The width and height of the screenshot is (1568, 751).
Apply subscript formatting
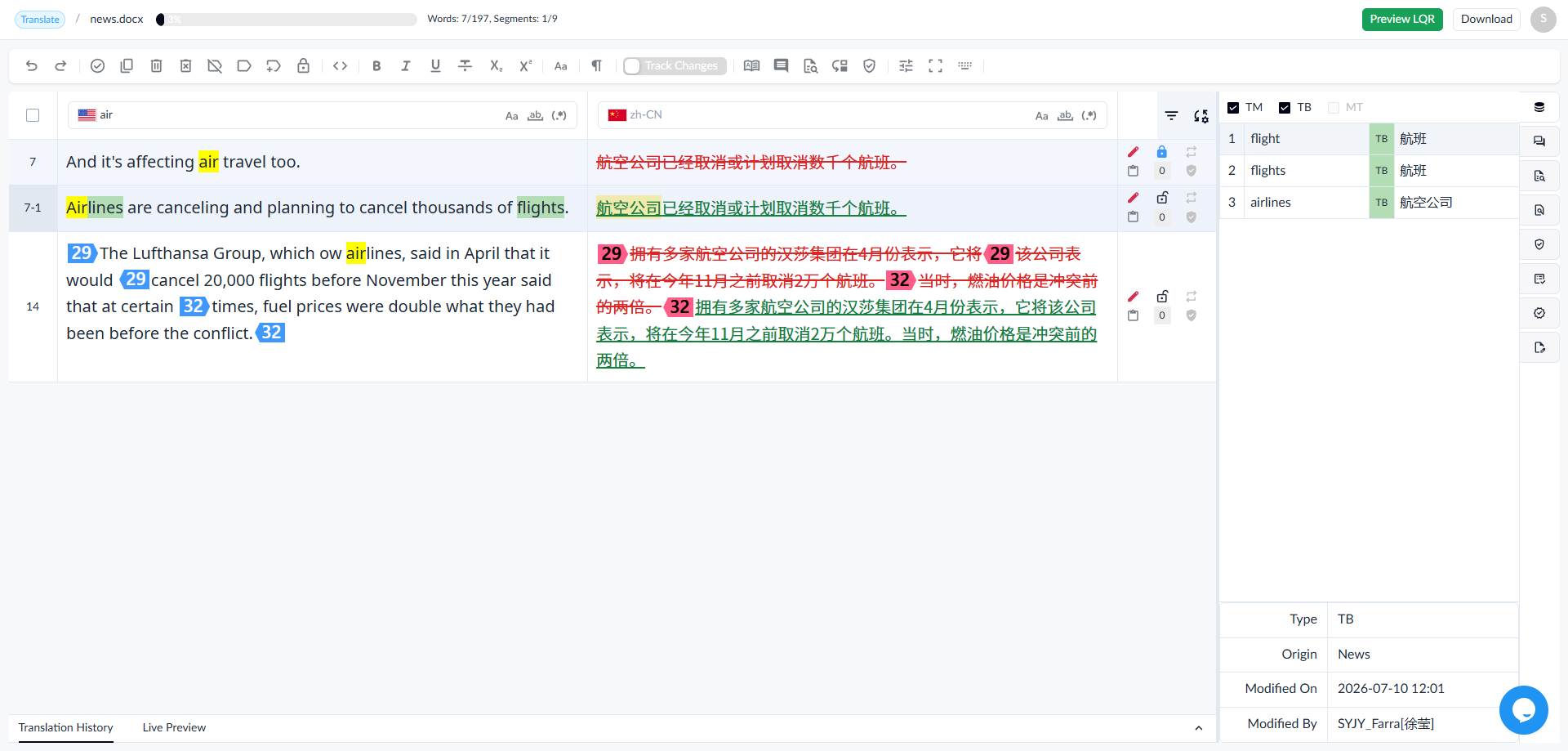pos(496,66)
